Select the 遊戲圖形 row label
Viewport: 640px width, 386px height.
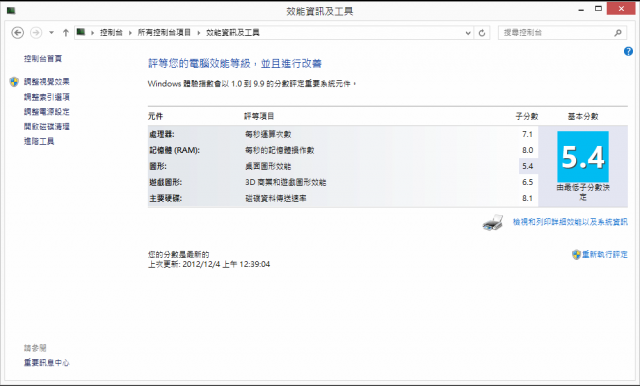(165, 182)
